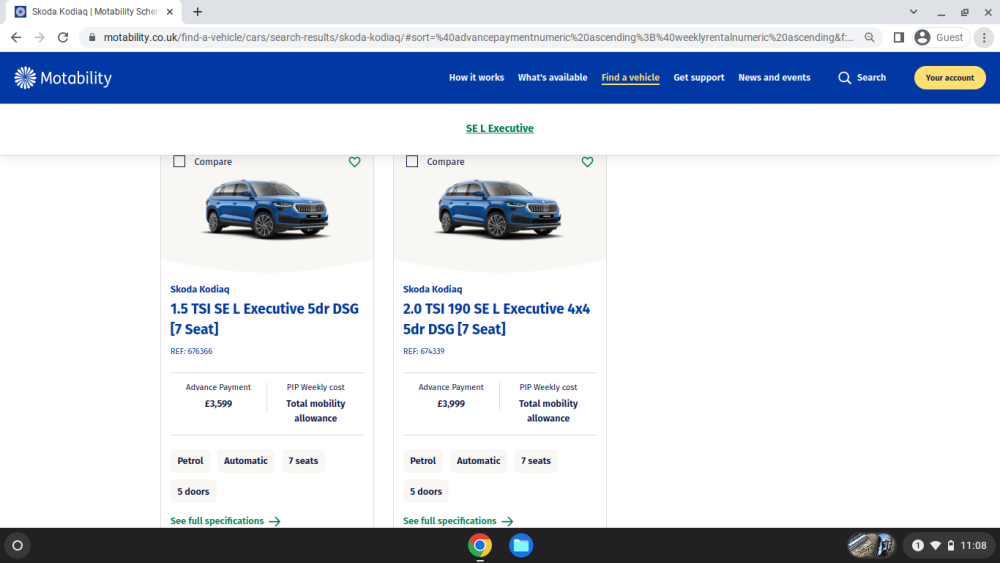1000x563 pixels.
Task: Tick Compare for 2.0 TSI 190 SE L Executive
Action: pos(412,161)
